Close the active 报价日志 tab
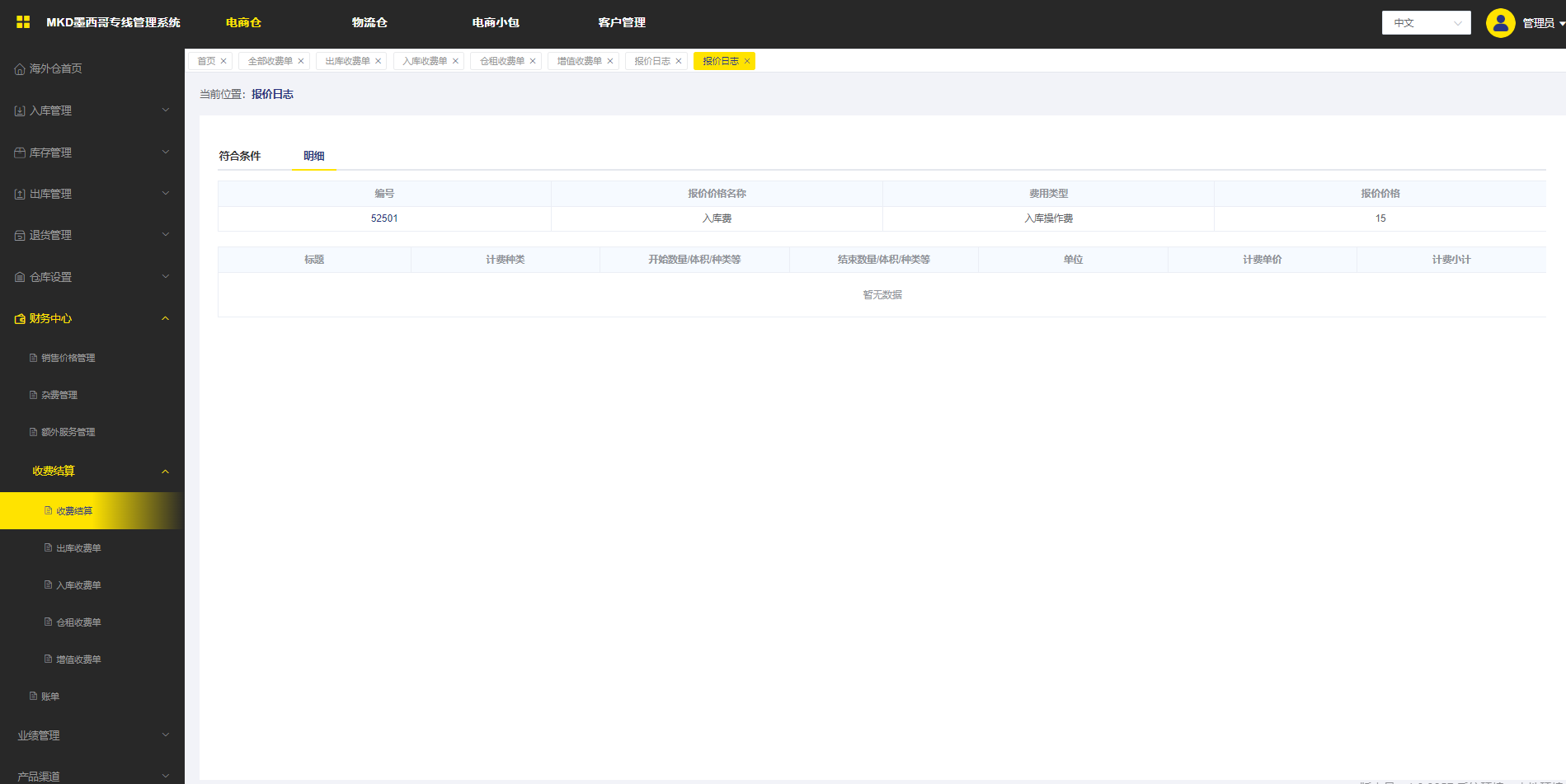Image resolution: width=1566 pixels, height=784 pixels. (x=747, y=61)
